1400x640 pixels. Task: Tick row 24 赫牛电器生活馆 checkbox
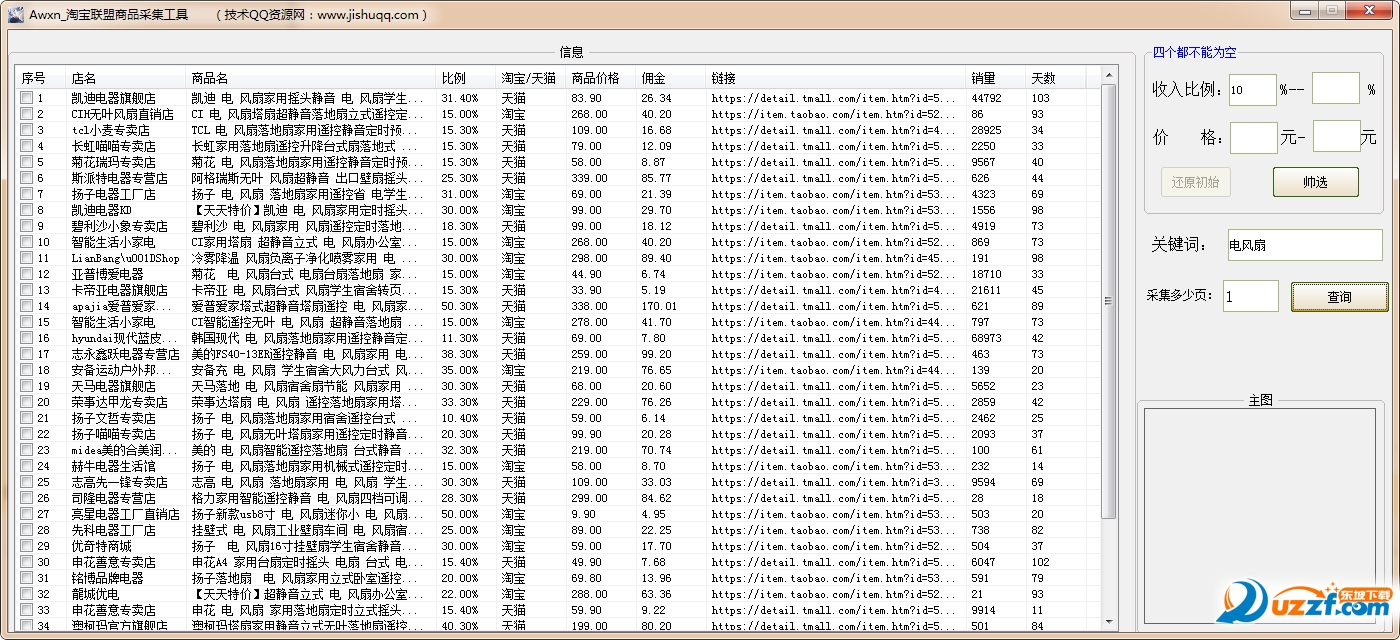point(27,466)
